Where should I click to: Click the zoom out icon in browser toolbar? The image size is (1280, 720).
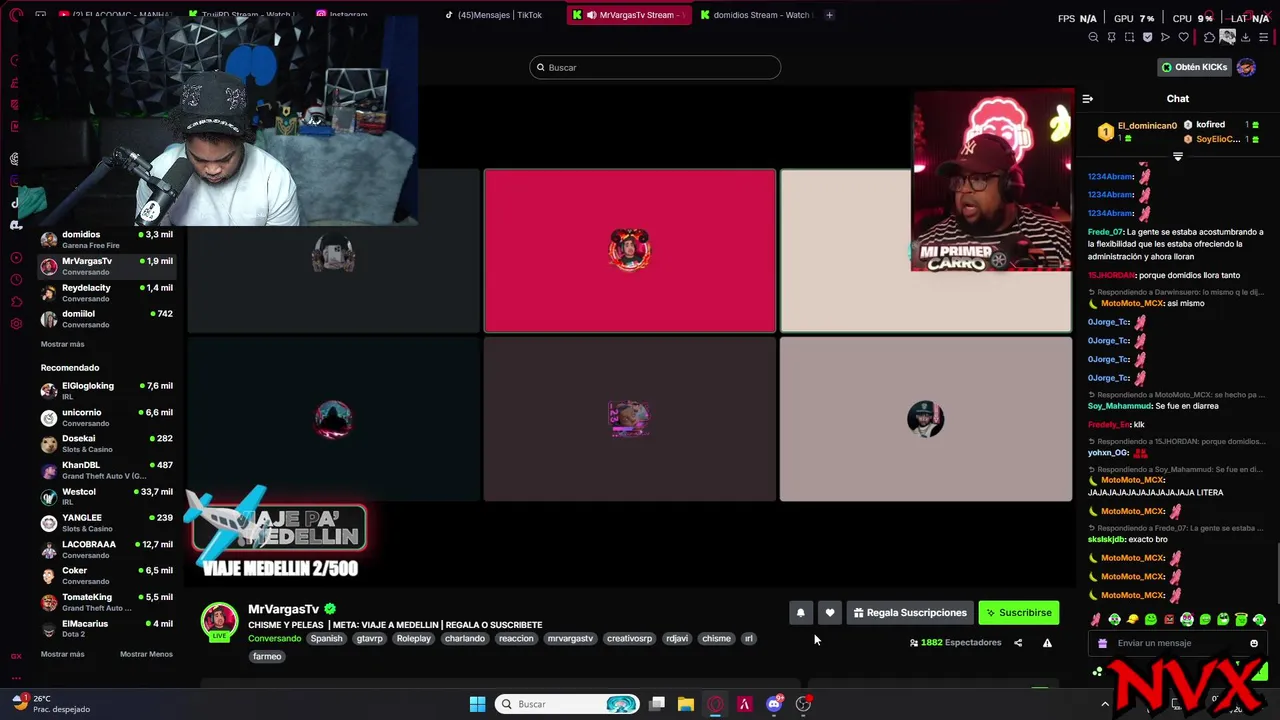[1093, 37]
